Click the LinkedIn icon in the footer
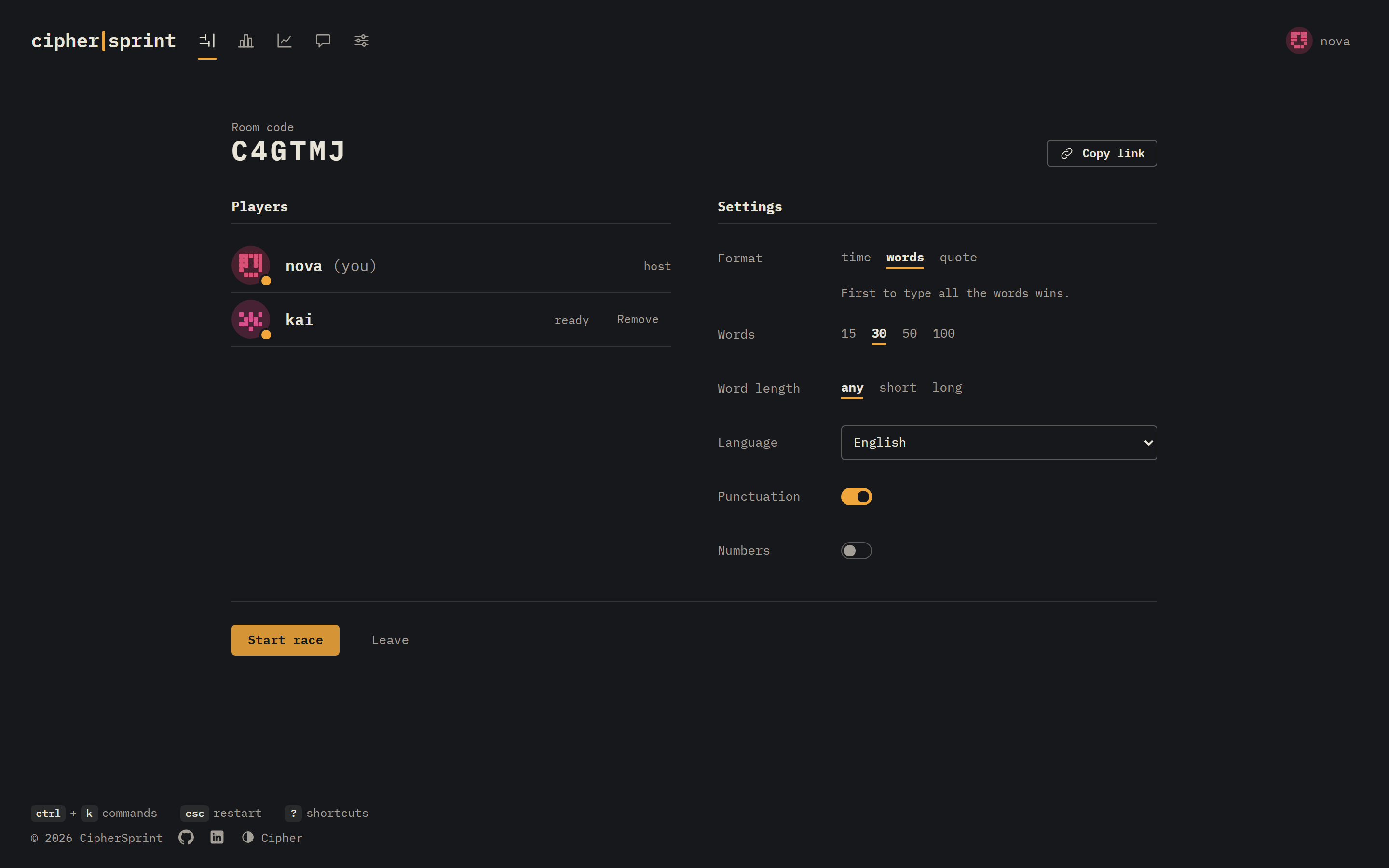Image resolution: width=1389 pixels, height=868 pixels. pyautogui.click(x=217, y=838)
